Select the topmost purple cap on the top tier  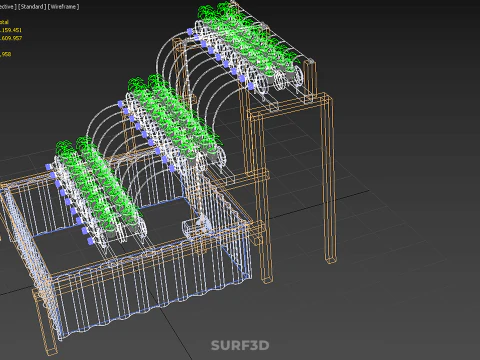190,31
